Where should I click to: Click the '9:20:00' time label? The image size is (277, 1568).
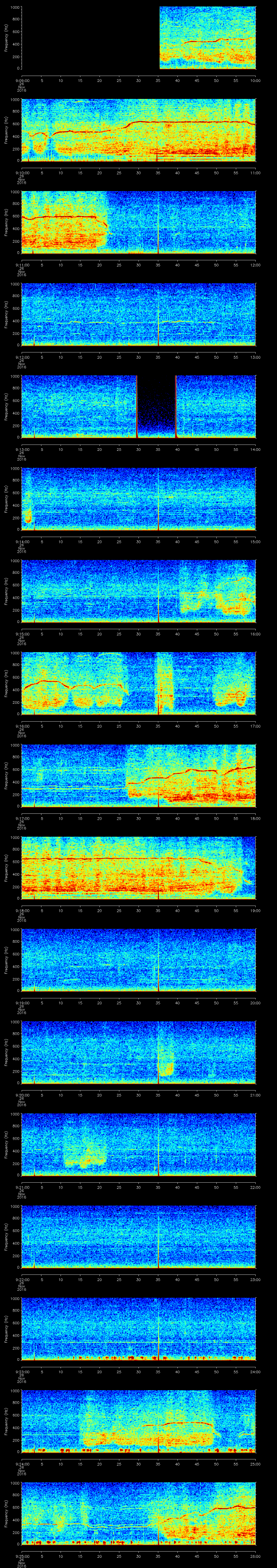pyautogui.click(x=22, y=1095)
